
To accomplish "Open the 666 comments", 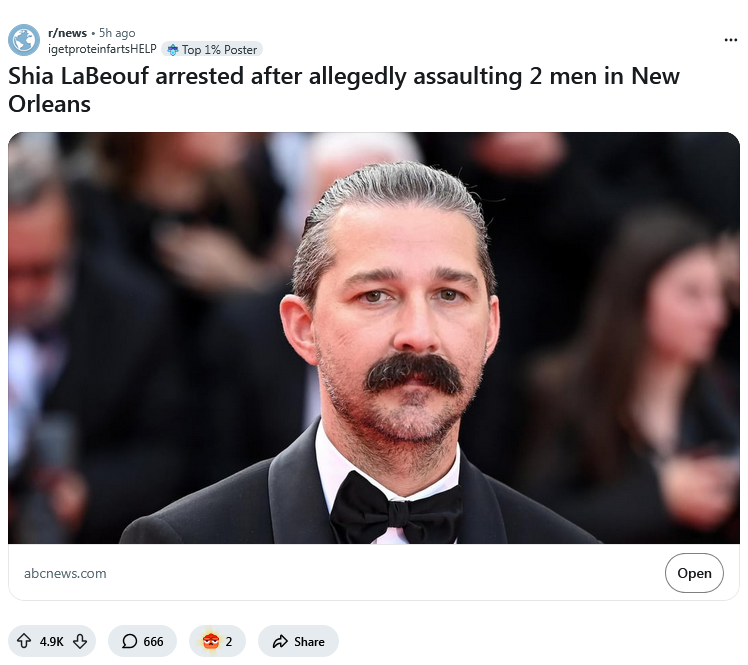I will pos(142,641).
